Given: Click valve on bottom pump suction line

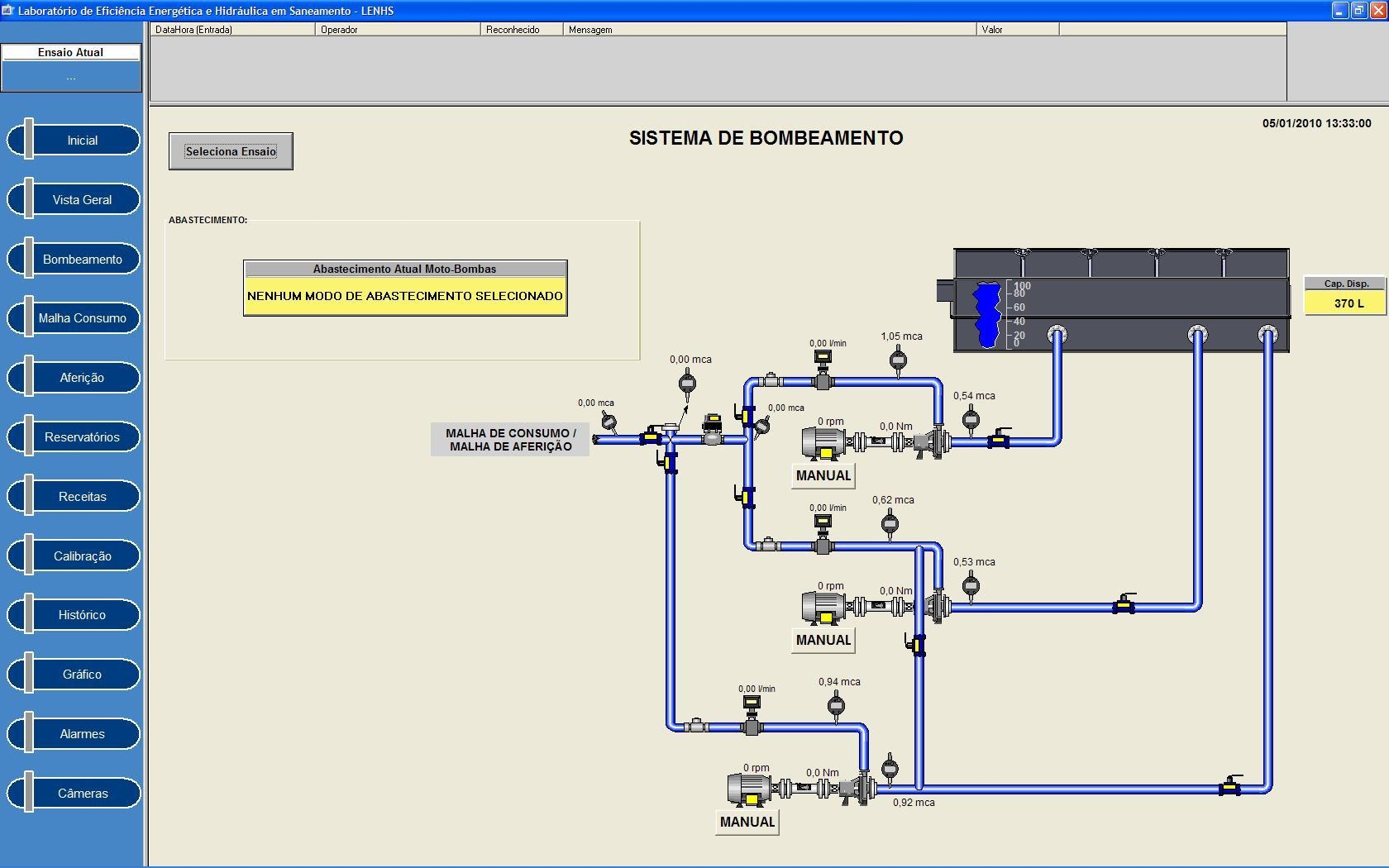Looking at the screenshot, I should [x=1230, y=785].
